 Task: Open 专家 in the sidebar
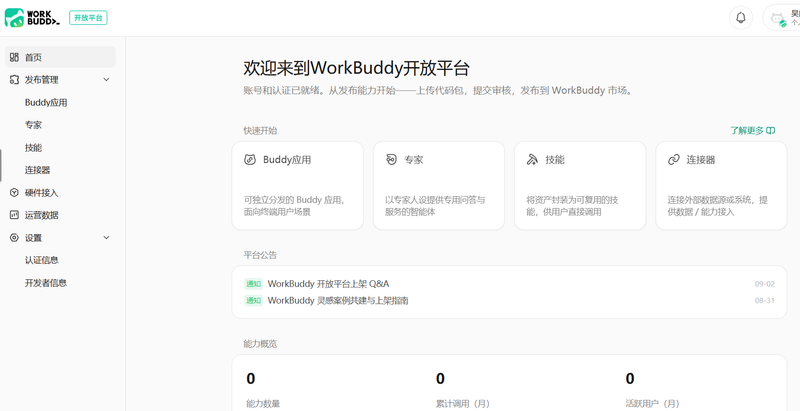(x=33, y=125)
